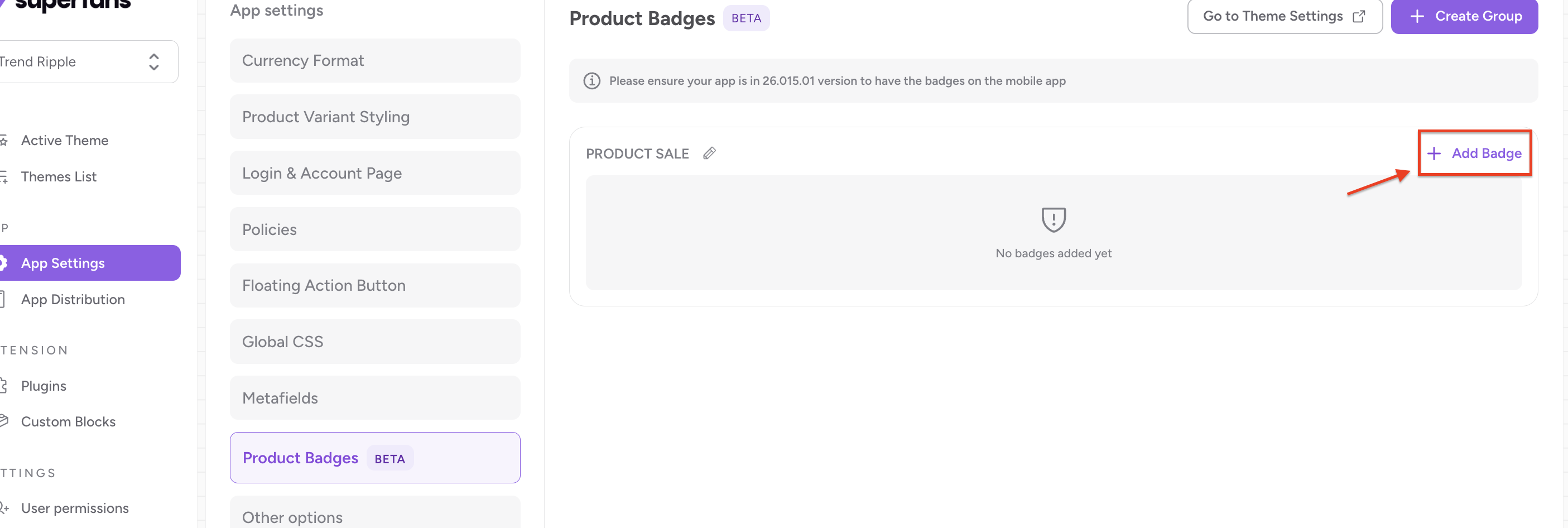Click the gear icon in App Settings
The height and width of the screenshot is (528, 1568).
4,263
